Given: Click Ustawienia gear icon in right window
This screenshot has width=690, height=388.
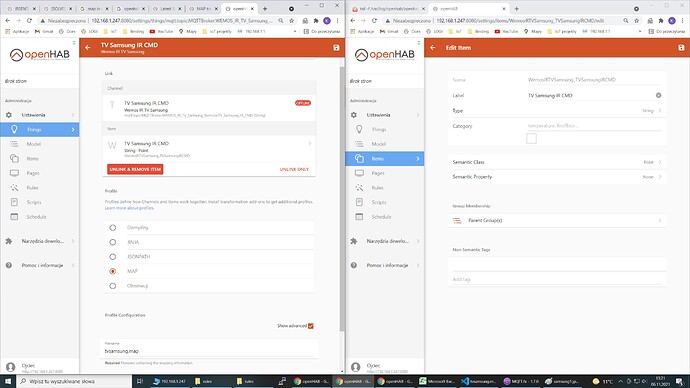Looking at the screenshot, I should click(354, 115).
